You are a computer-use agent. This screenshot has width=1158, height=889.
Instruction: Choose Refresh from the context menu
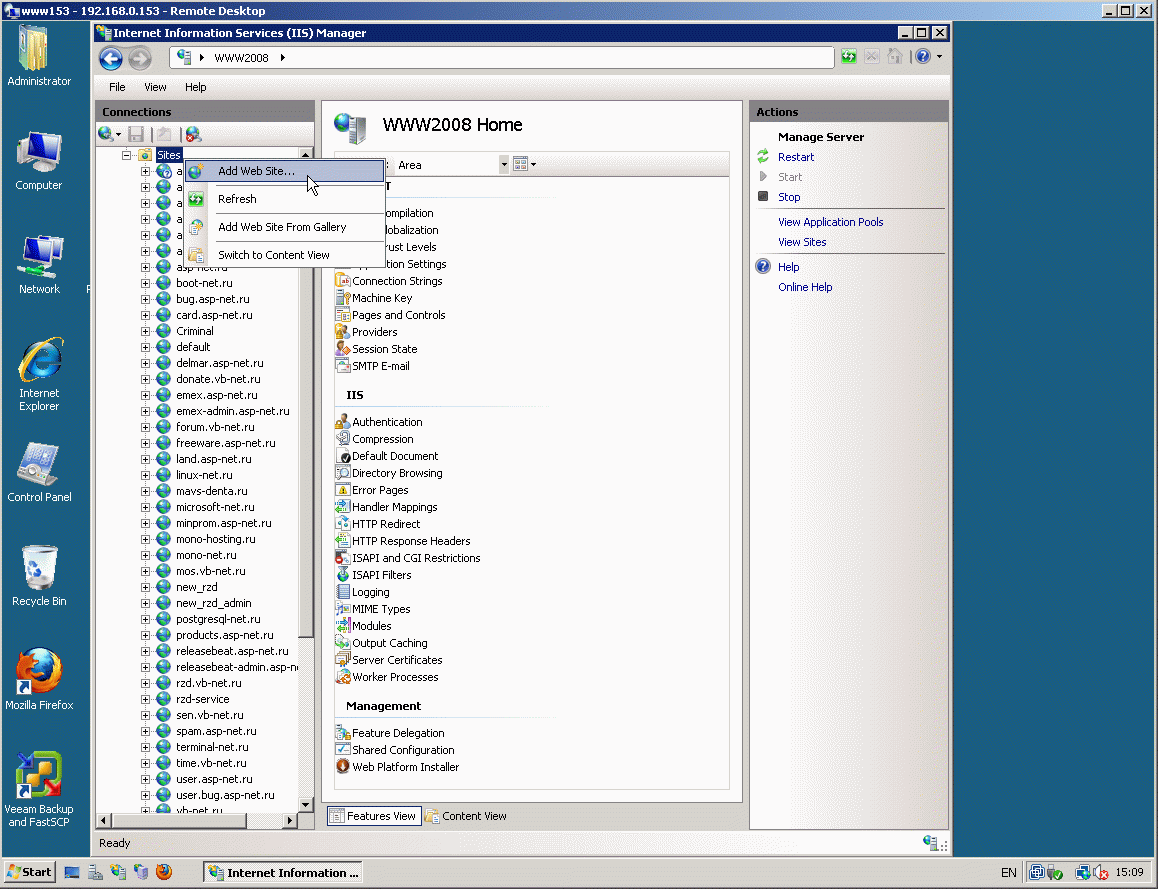(284, 199)
